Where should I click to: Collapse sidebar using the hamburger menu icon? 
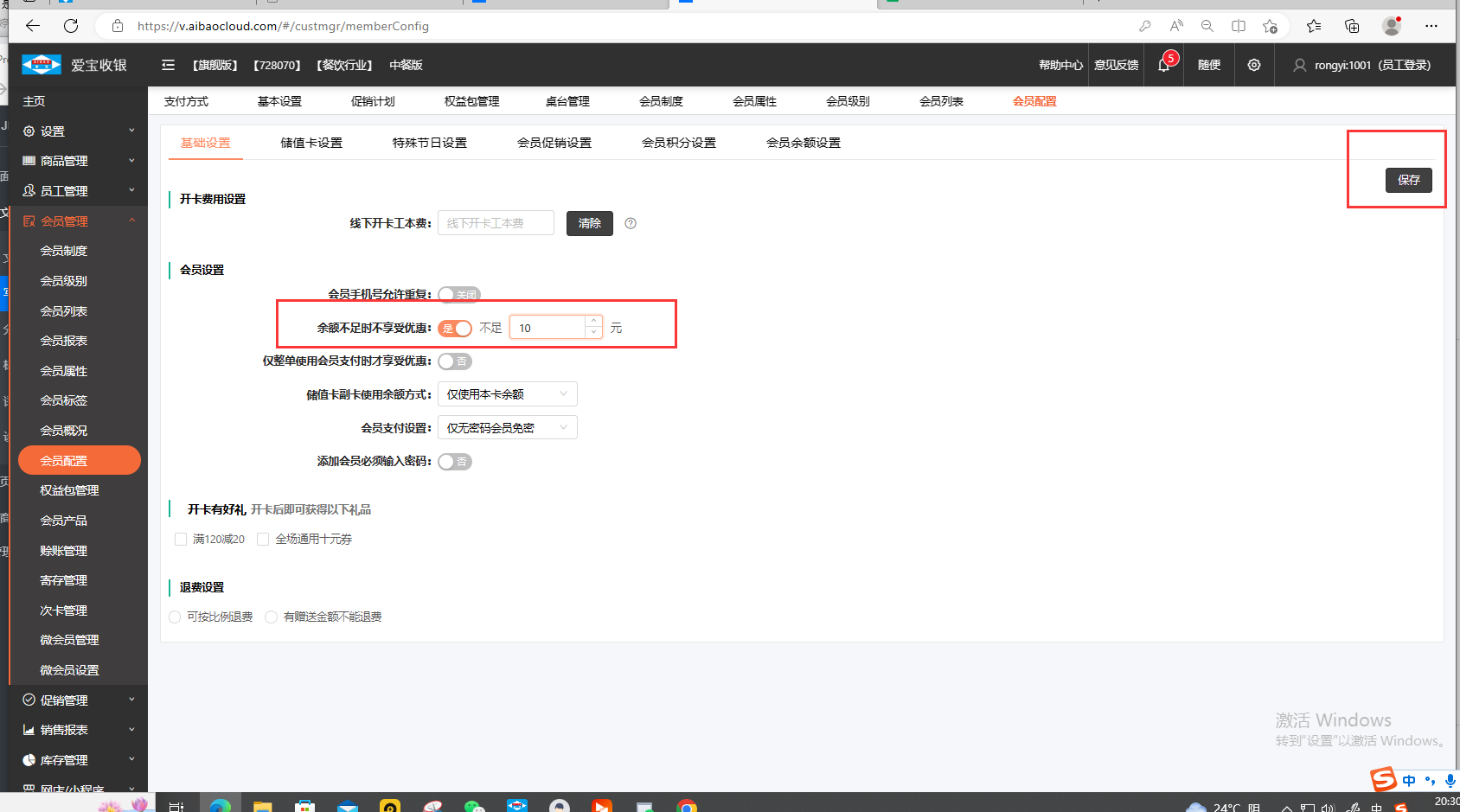(x=169, y=65)
